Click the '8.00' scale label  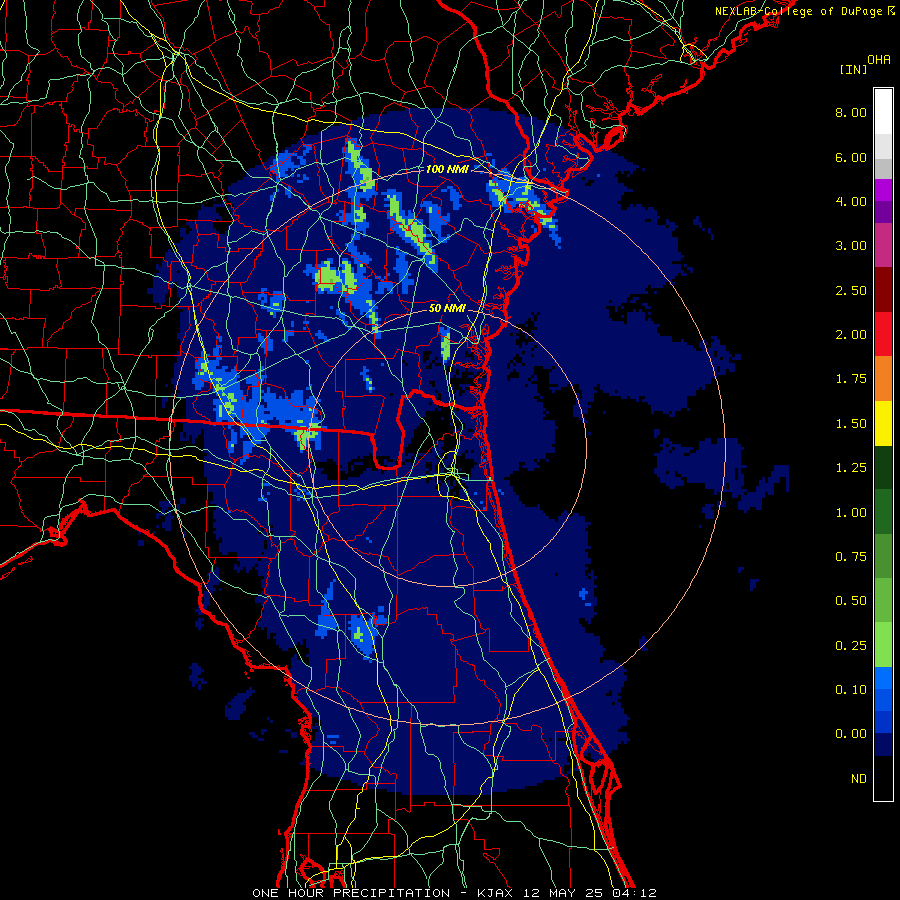pos(851,112)
